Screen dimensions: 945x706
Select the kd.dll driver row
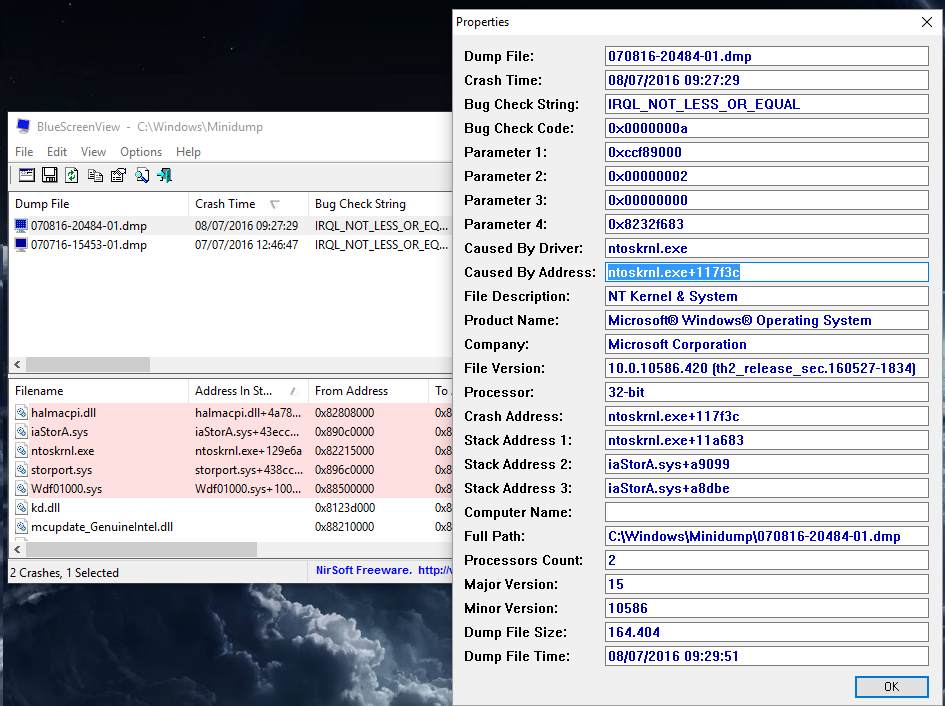pyautogui.click(x=230, y=508)
